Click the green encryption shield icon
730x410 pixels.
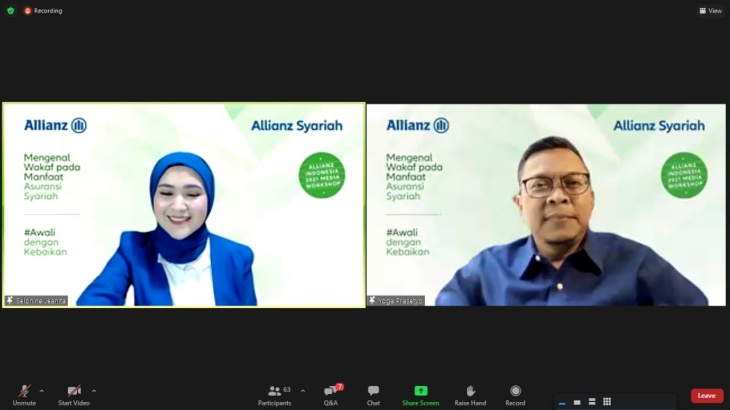pos(11,11)
